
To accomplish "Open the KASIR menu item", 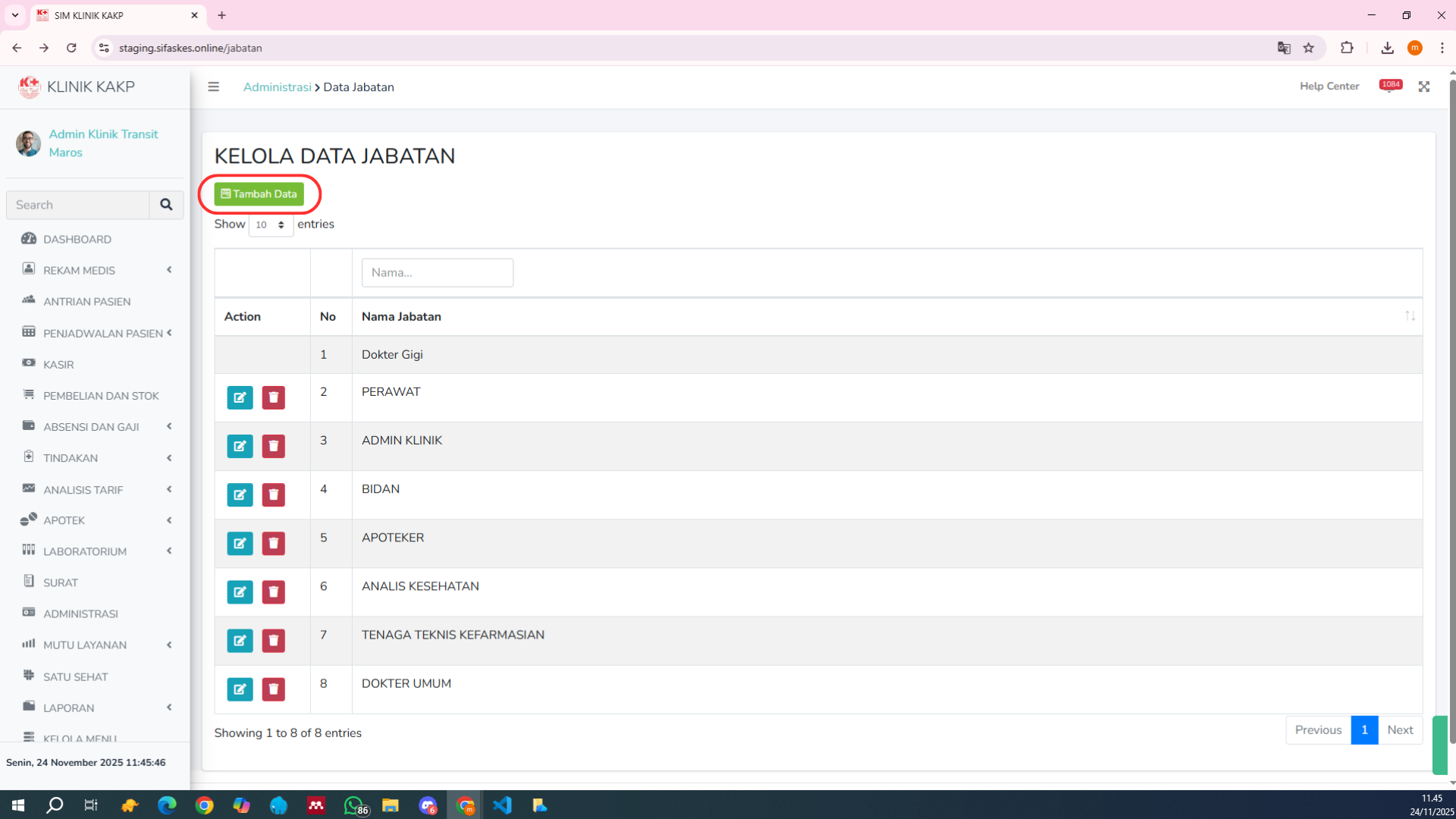I will 58,364.
